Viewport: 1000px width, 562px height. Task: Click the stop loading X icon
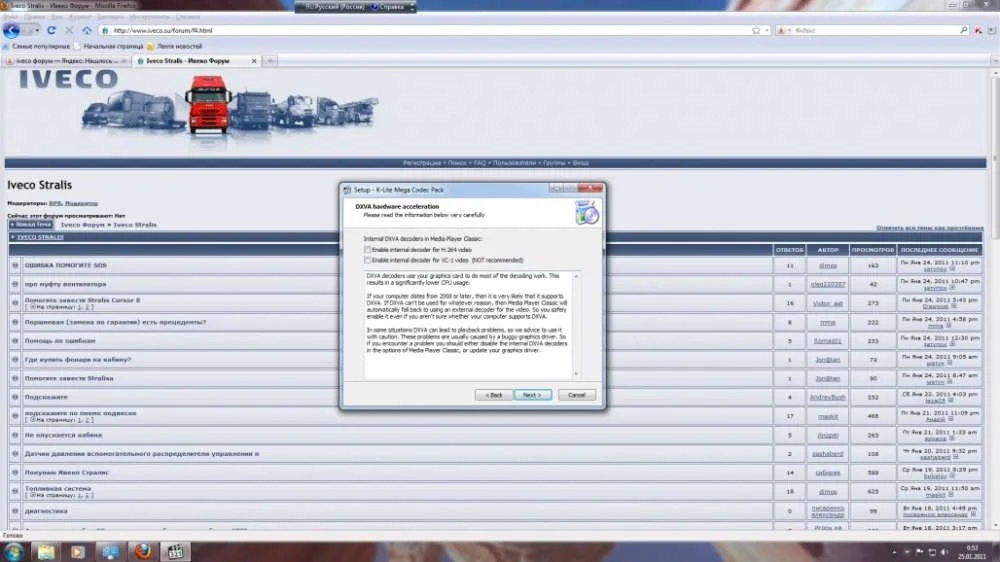coord(69,30)
